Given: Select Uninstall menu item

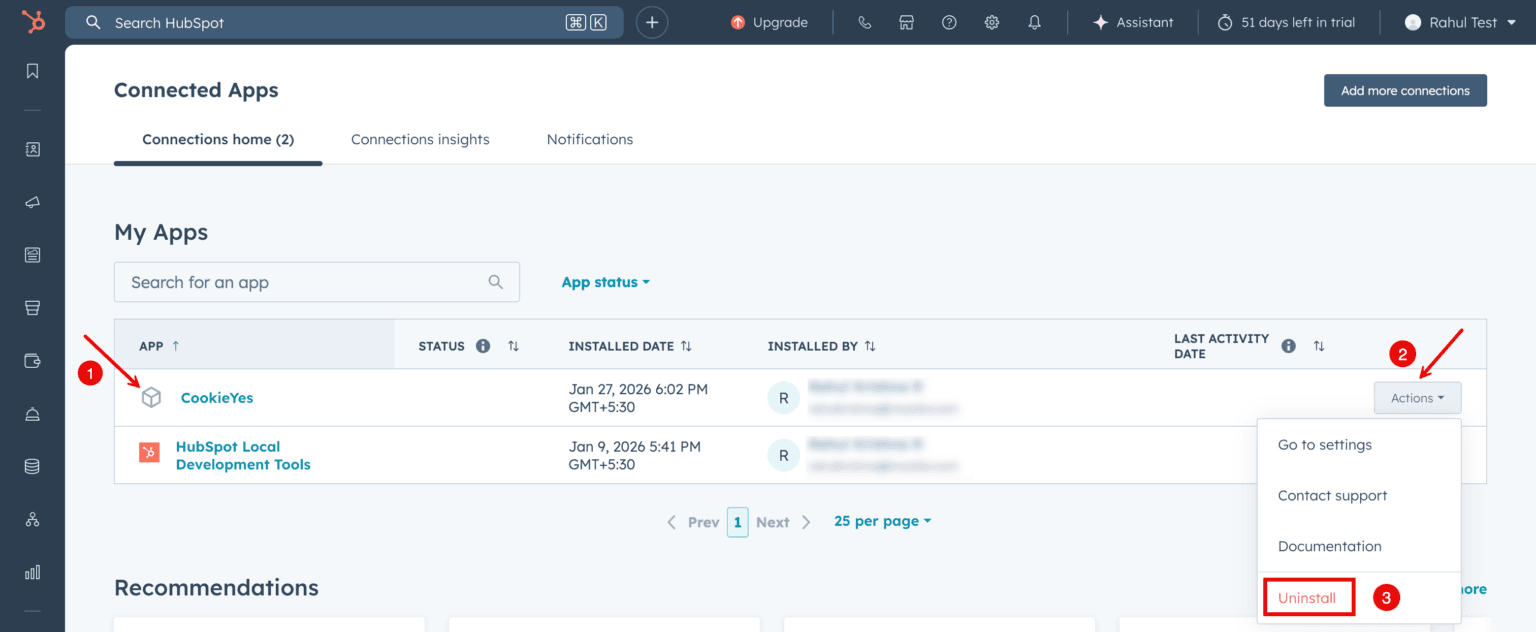Looking at the screenshot, I should coord(1308,598).
